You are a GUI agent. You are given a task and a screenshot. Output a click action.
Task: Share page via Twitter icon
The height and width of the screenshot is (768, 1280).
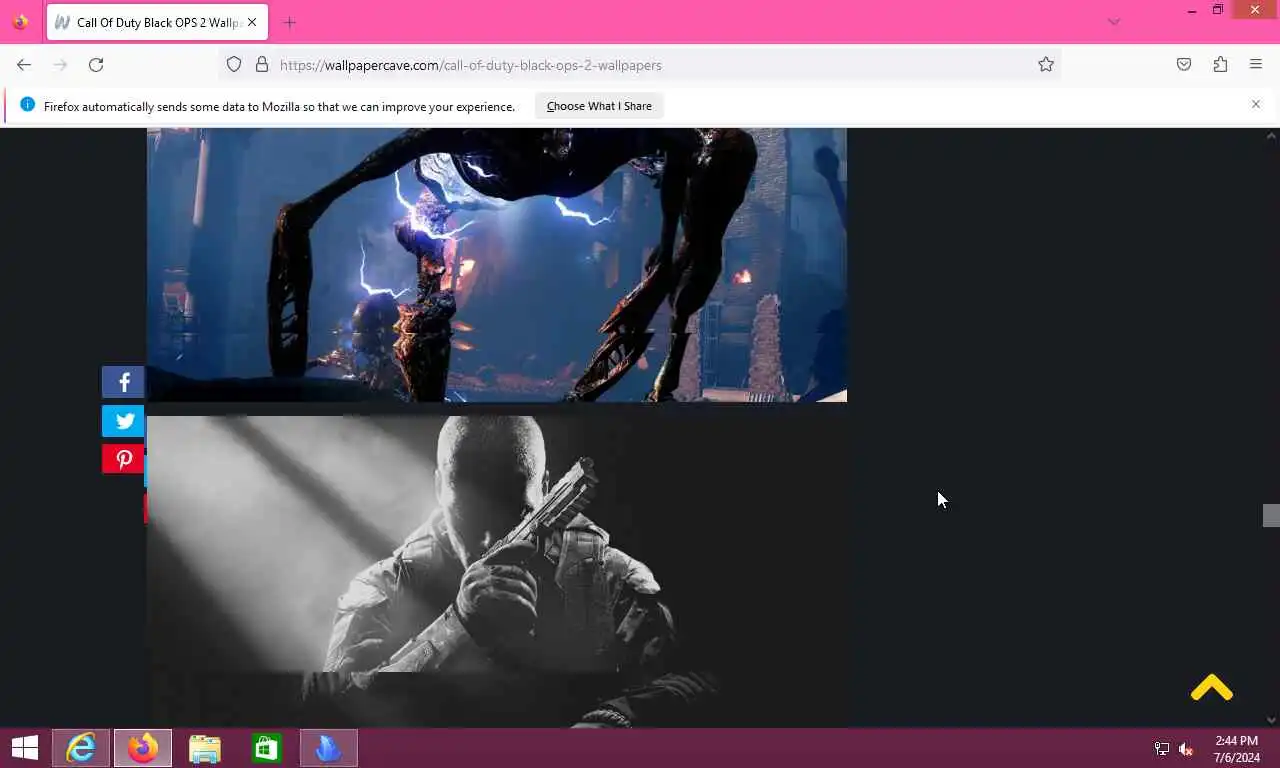point(123,421)
